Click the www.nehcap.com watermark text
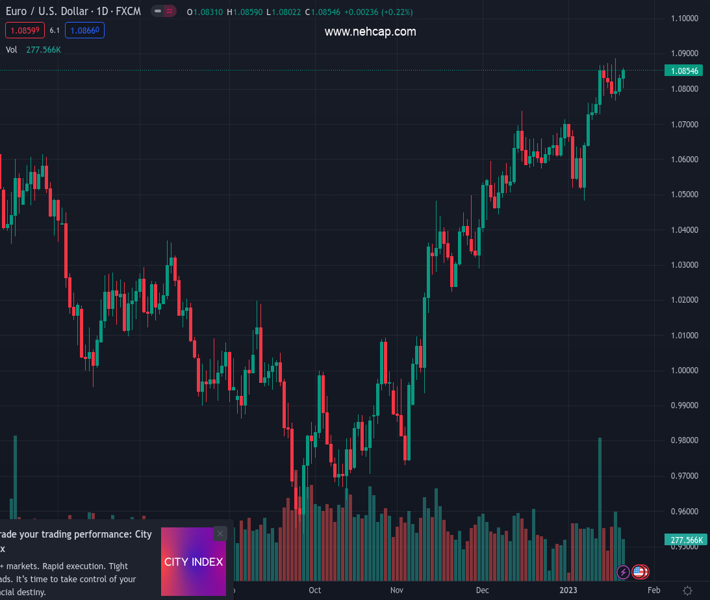This screenshot has height=600, width=710. pos(370,32)
